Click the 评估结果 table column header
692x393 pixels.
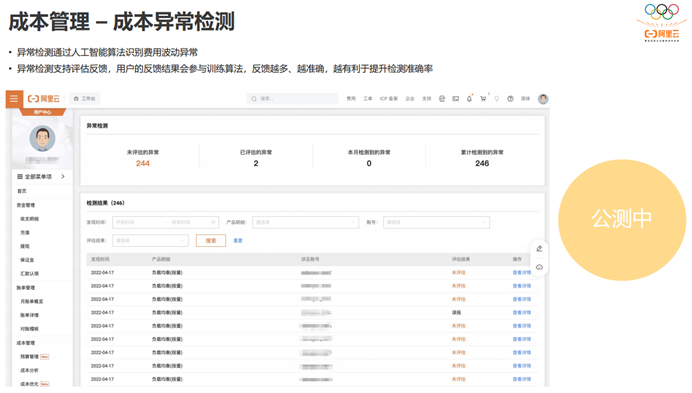click(x=461, y=259)
